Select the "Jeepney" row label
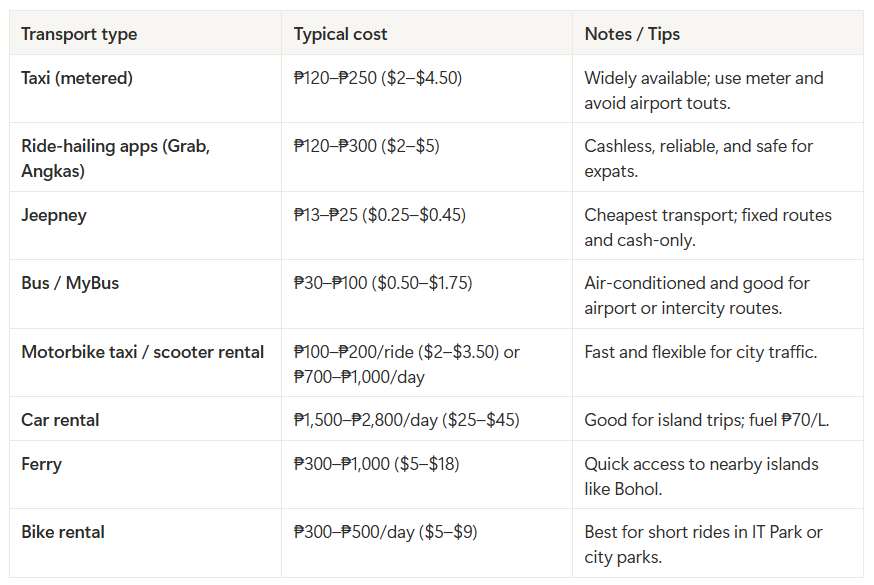The width and height of the screenshot is (874, 585). [56, 215]
